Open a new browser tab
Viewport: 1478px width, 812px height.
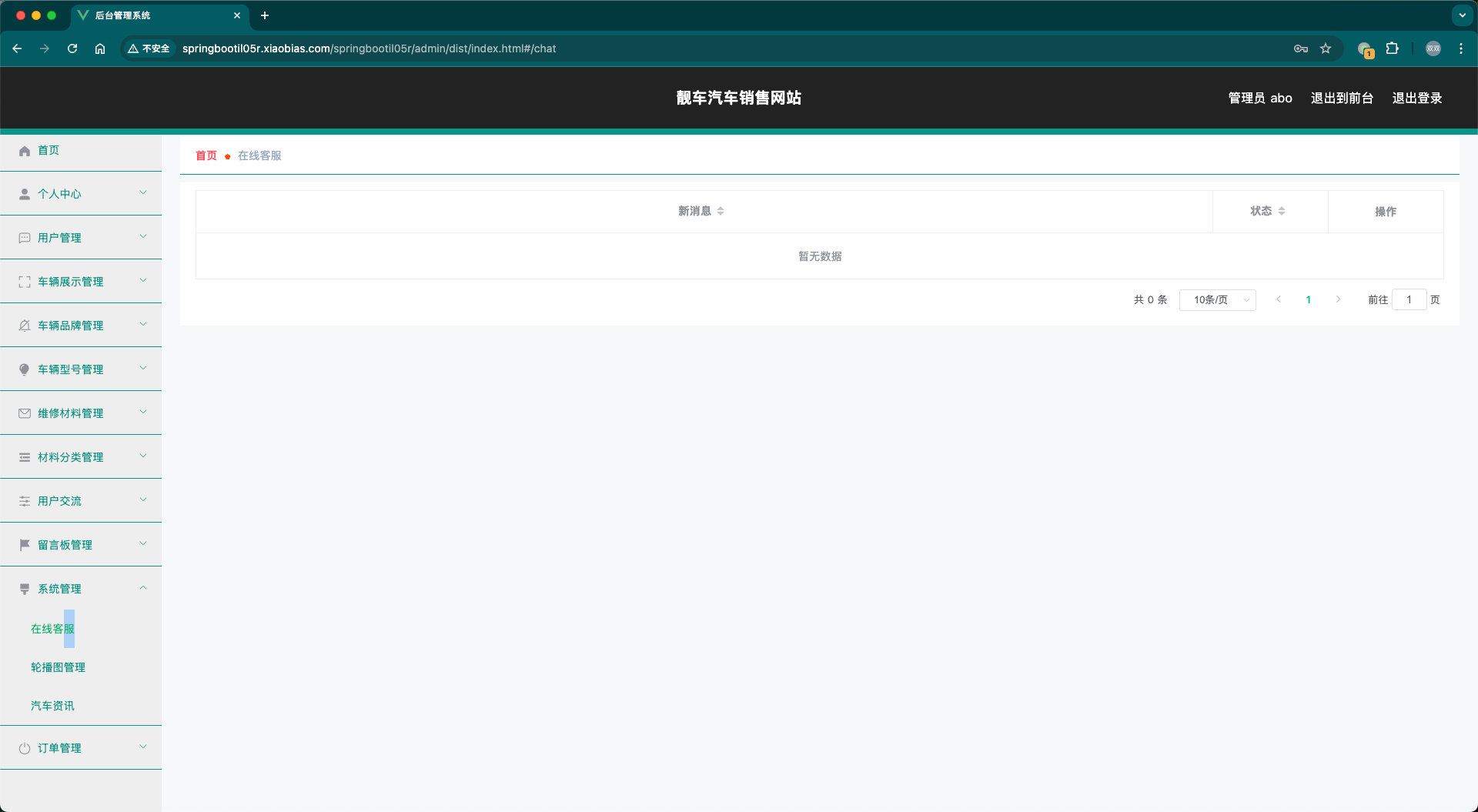pos(265,15)
